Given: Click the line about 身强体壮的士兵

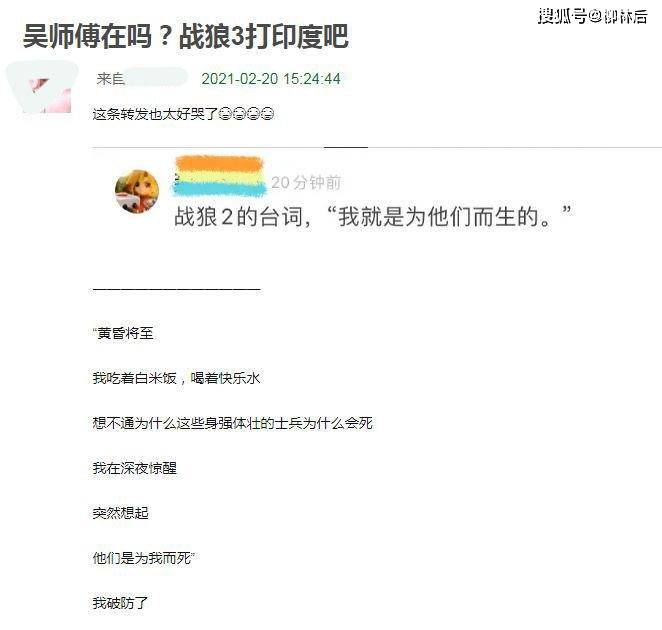Looking at the screenshot, I should pyautogui.click(x=233, y=423).
